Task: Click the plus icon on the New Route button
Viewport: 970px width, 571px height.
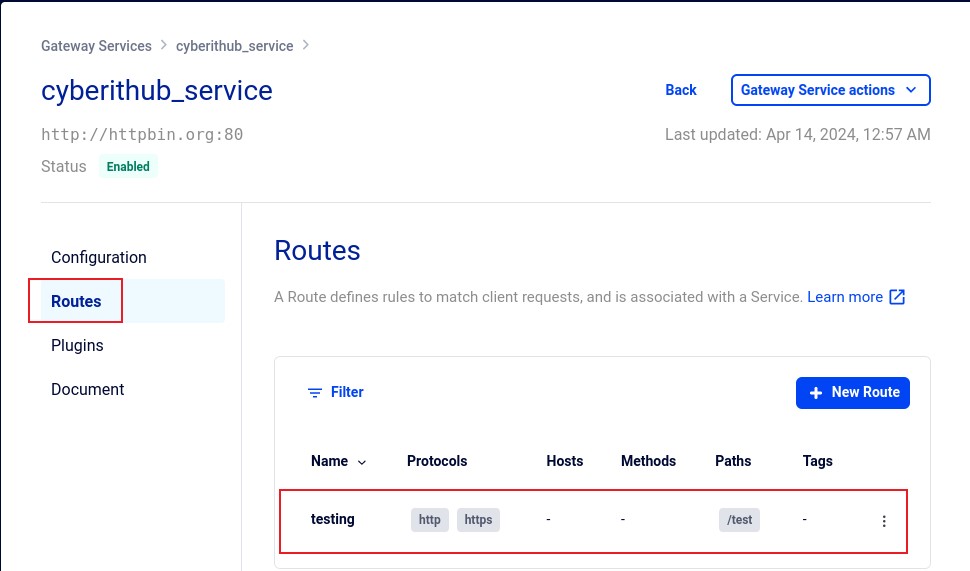Action: tap(816, 393)
